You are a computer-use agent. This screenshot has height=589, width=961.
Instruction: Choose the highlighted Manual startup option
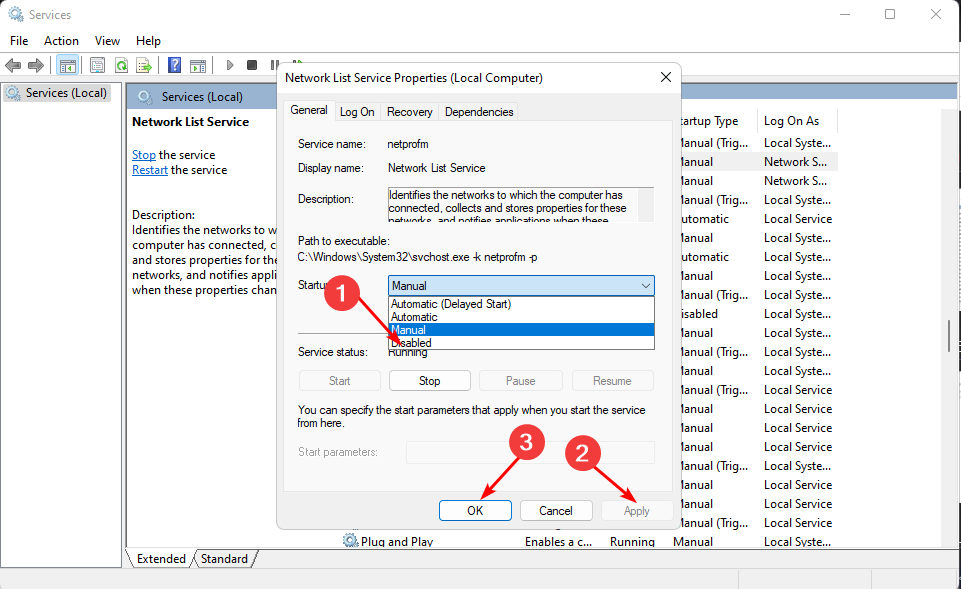coord(521,330)
